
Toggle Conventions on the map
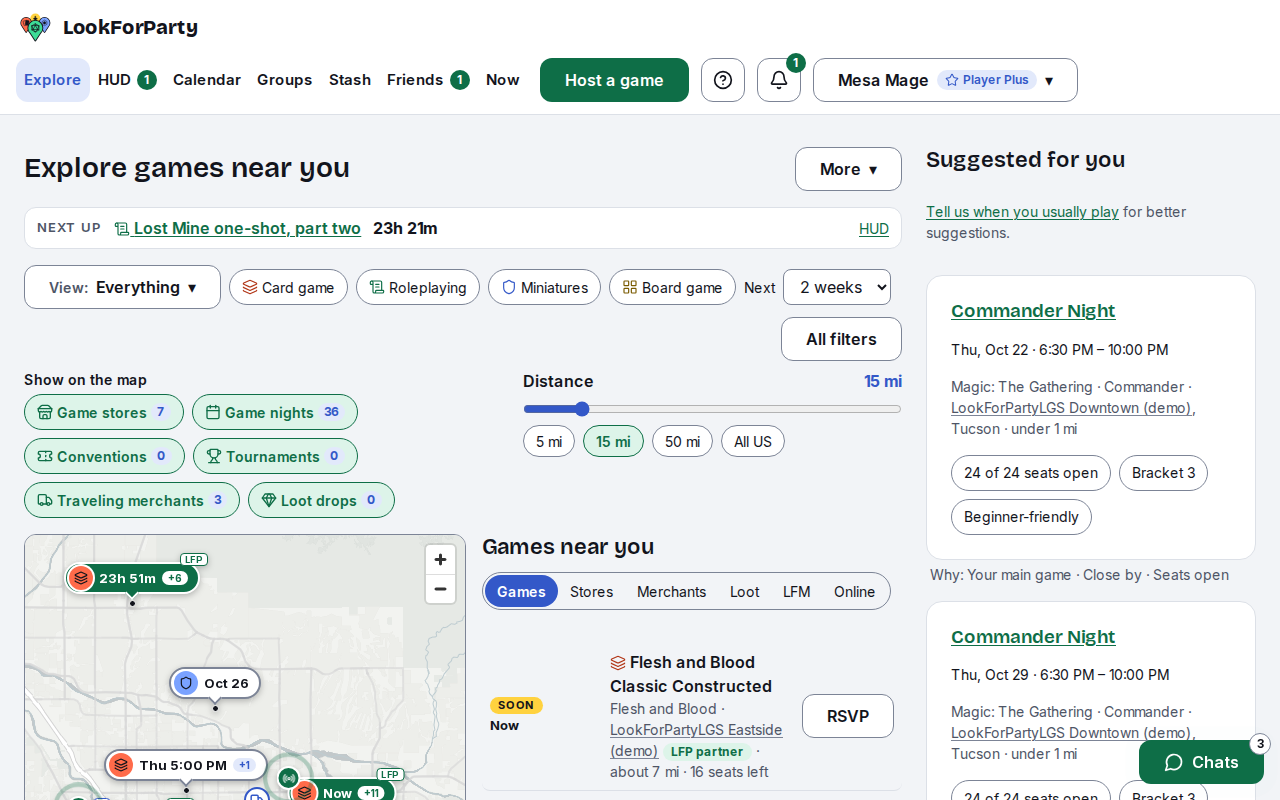pyautogui.click(x=104, y=456)
